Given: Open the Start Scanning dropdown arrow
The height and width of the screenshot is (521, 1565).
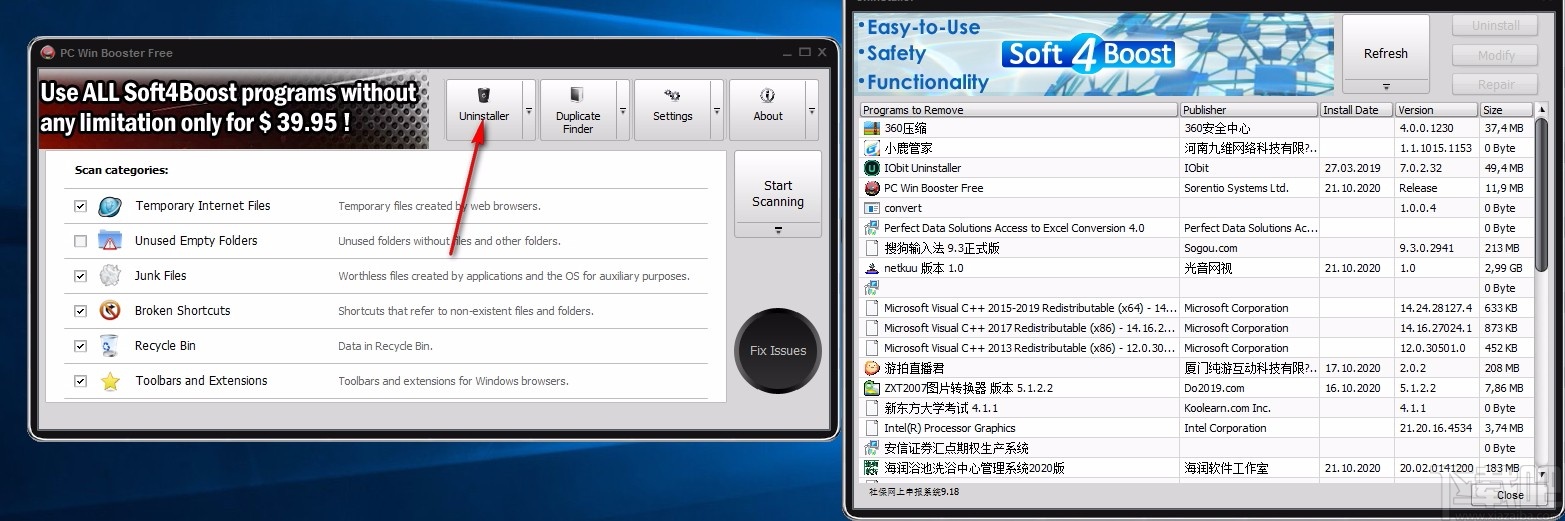Looking at the screenshot, I should [778, 230].
